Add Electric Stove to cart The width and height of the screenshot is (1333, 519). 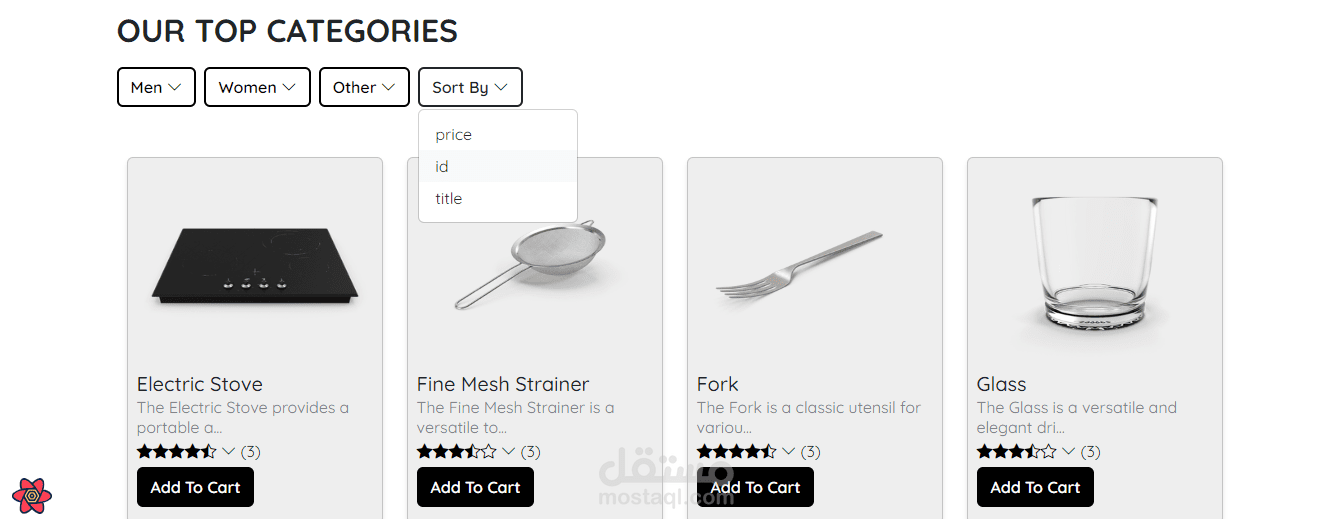click(x=195, y=488)
